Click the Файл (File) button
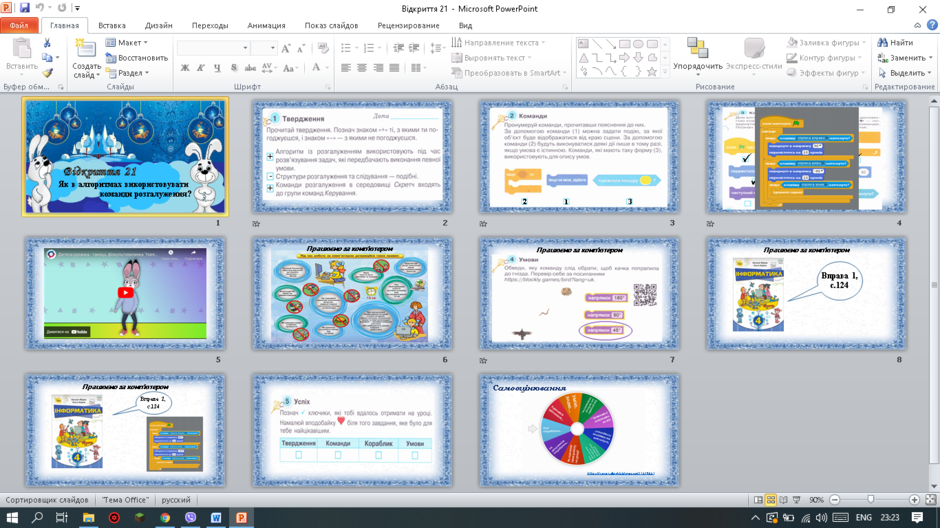The image size is (940, 528). point(19,26)
